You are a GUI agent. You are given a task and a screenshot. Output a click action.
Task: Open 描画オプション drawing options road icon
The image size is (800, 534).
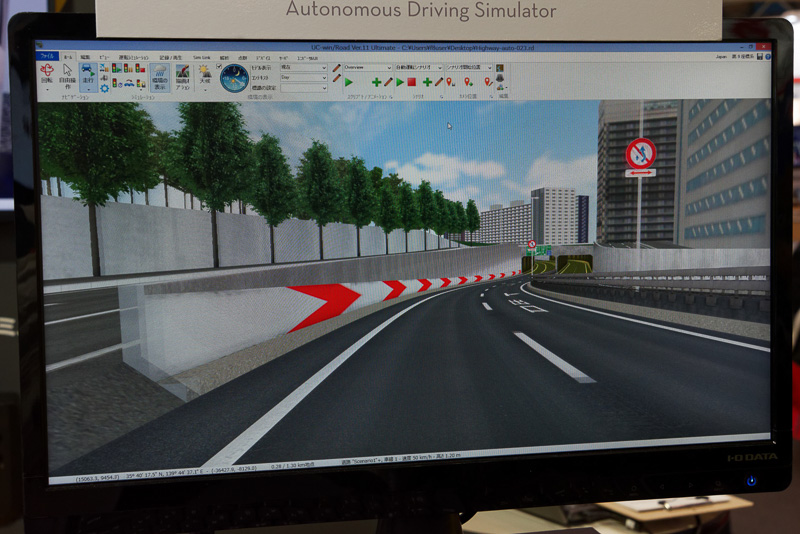[x=183, y=77]
